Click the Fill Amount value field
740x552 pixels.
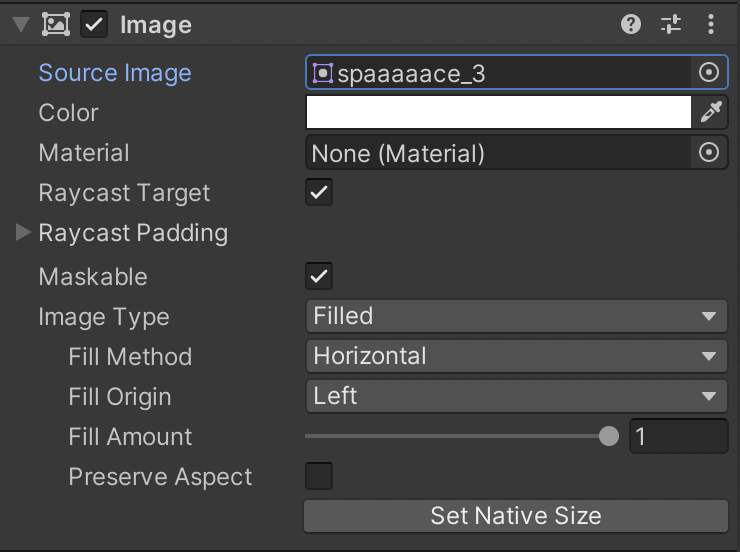click(677, 437)
